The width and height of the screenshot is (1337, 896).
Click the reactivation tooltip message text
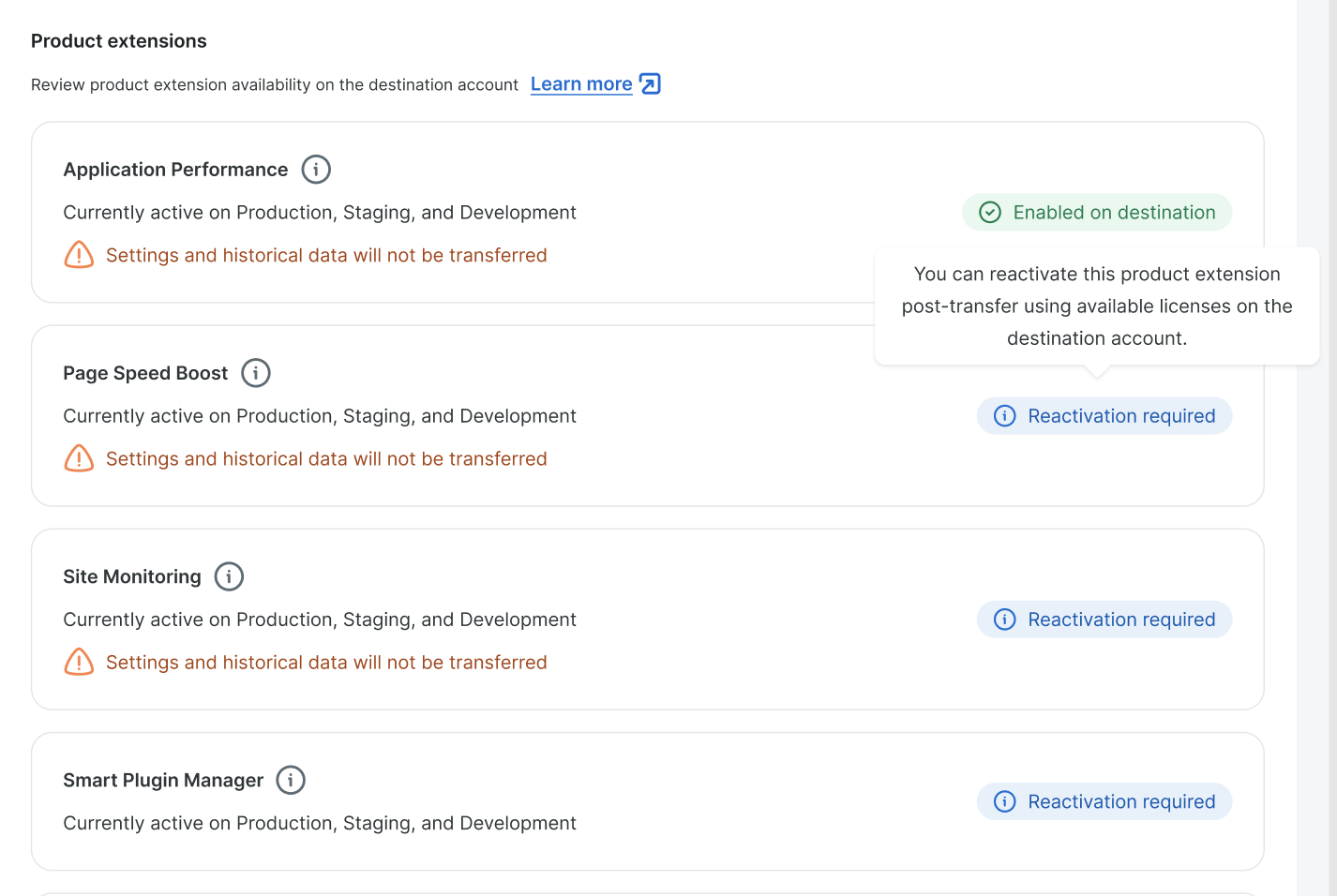point(1096,306)
